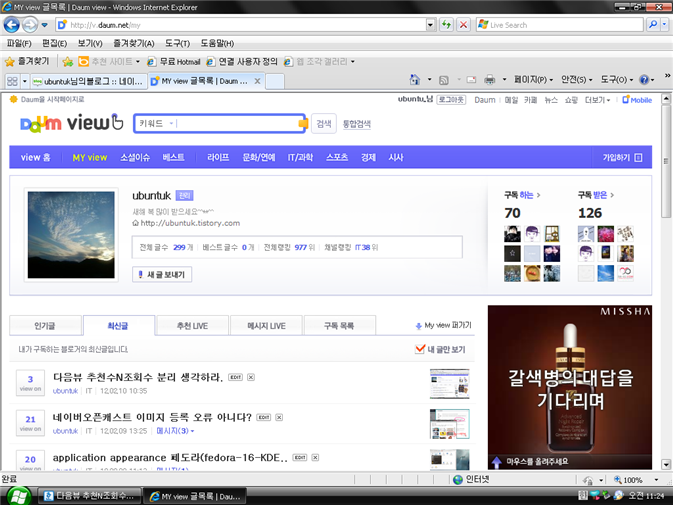This screenshot has height=505, width=673.
Task: Click the 새 글 보내기 button
Action: 162,275
